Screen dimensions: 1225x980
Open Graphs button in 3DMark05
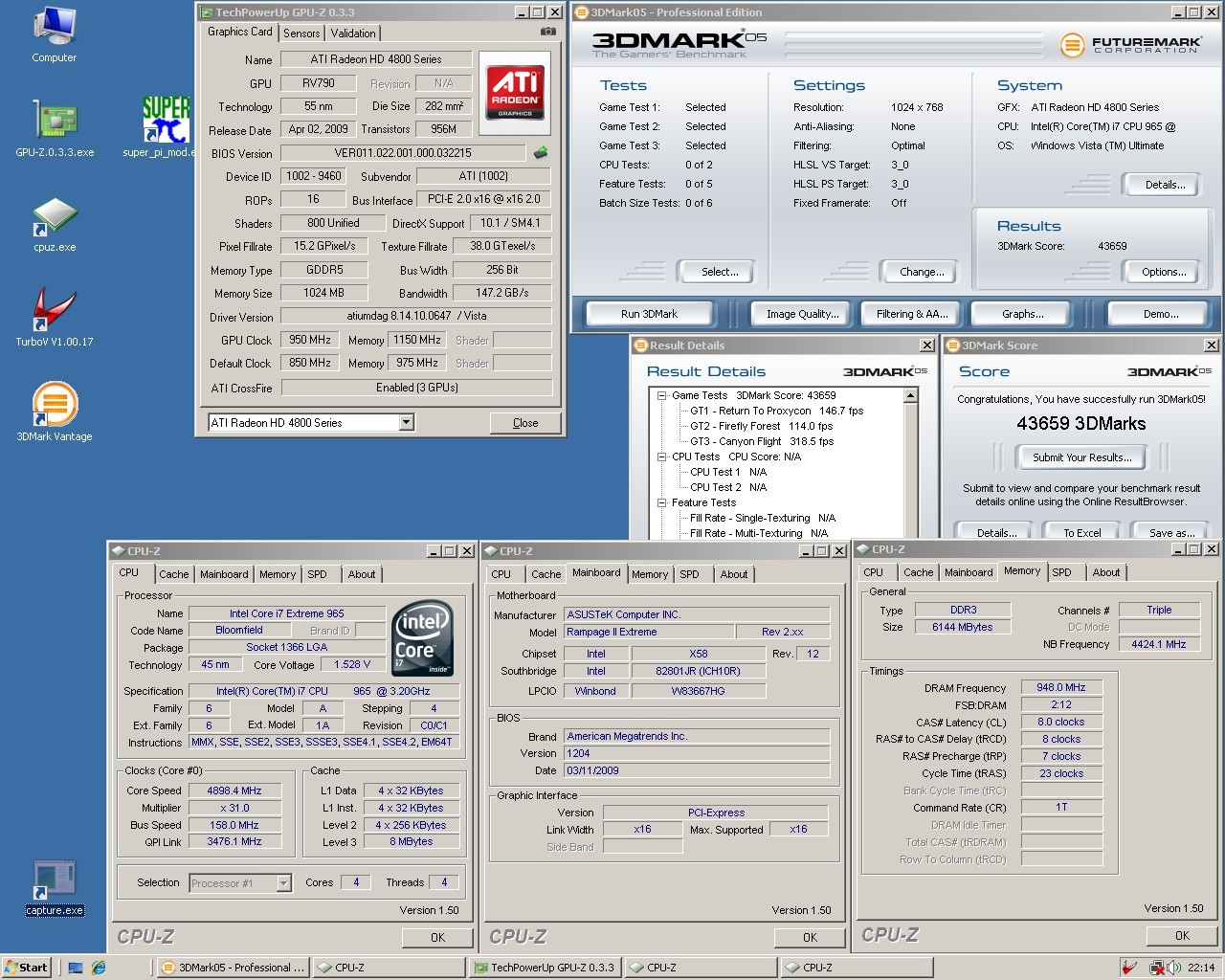point(1022,314)
